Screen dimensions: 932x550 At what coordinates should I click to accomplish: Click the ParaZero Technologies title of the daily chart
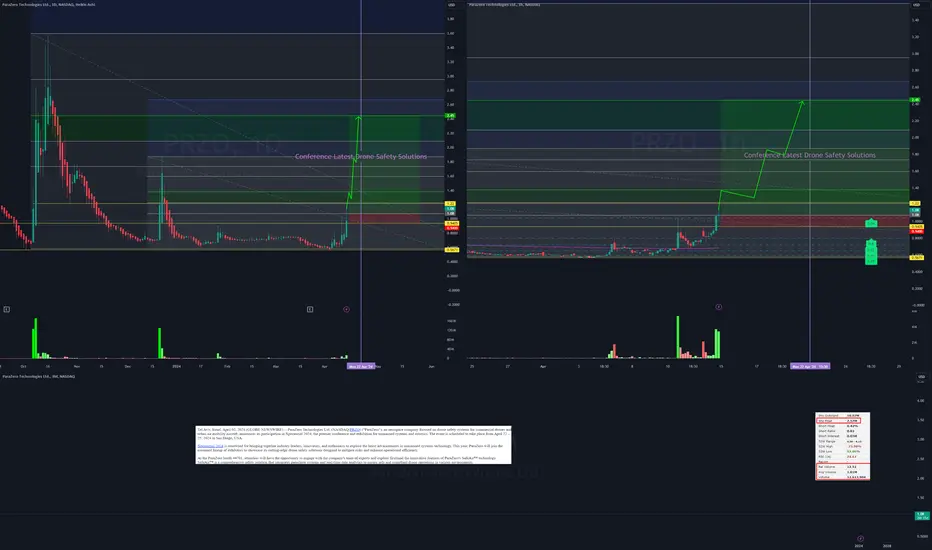(x=49, y=4)
